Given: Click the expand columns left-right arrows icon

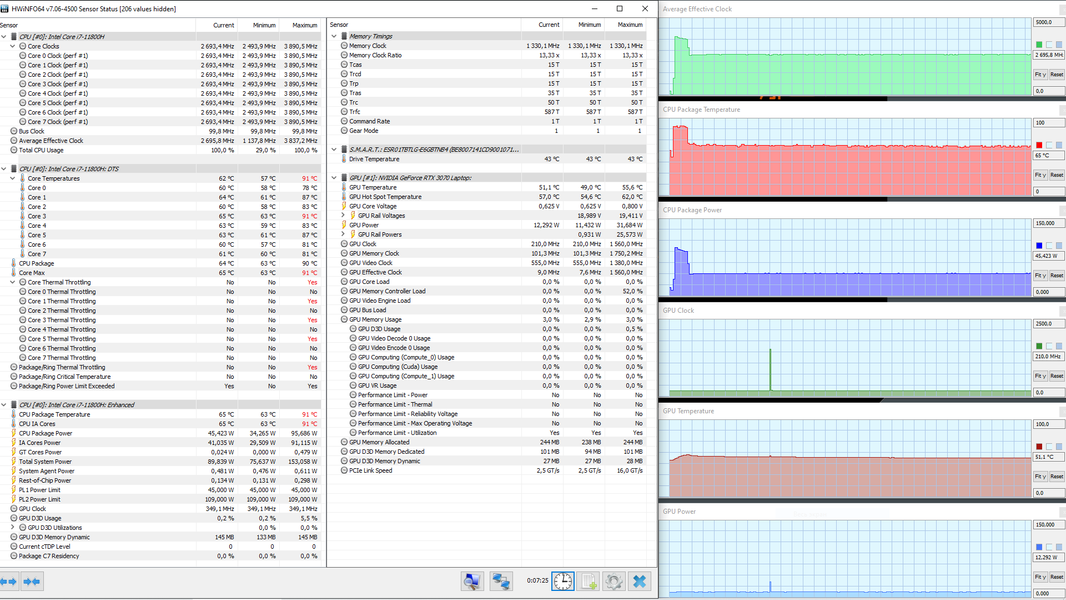Looking at the screenshot, I should pyautogui.click(x=9, y=582).
